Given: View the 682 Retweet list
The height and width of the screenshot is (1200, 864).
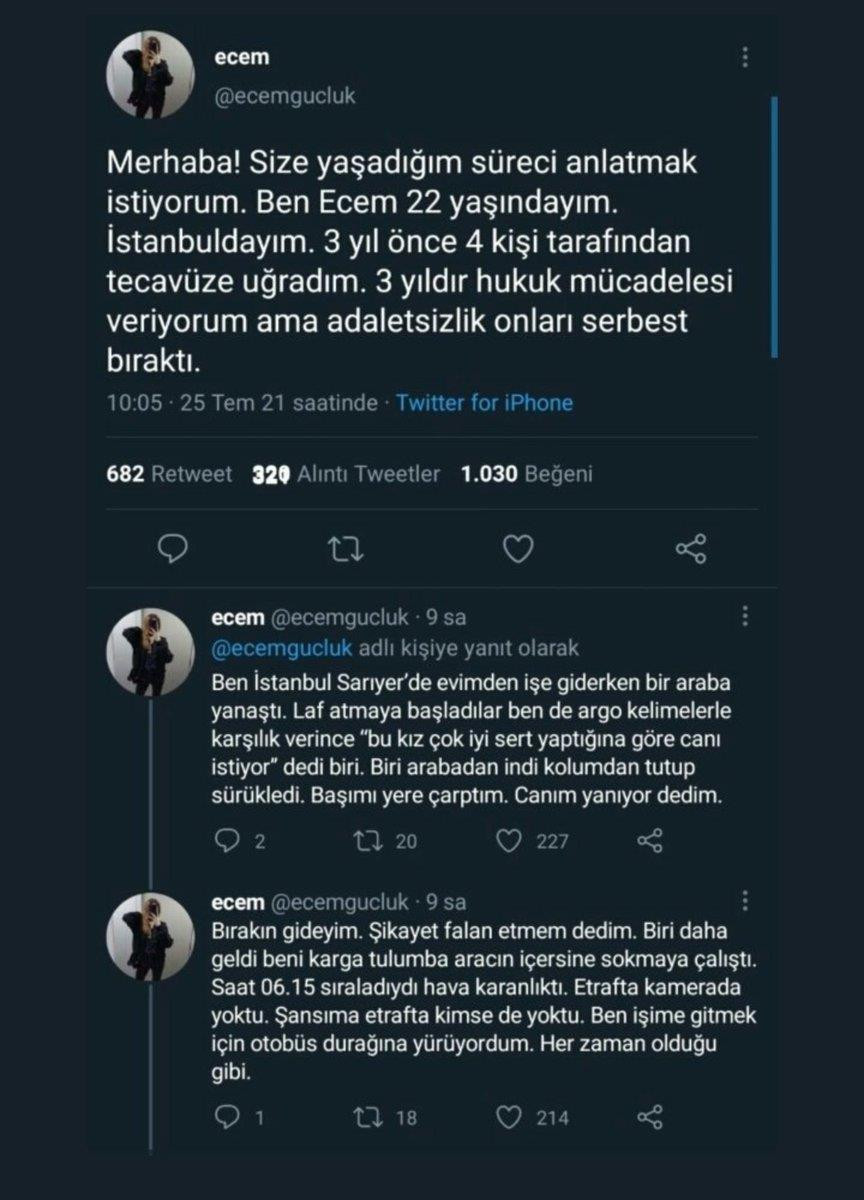Looking at the screenshot, I should click(168, 474).
